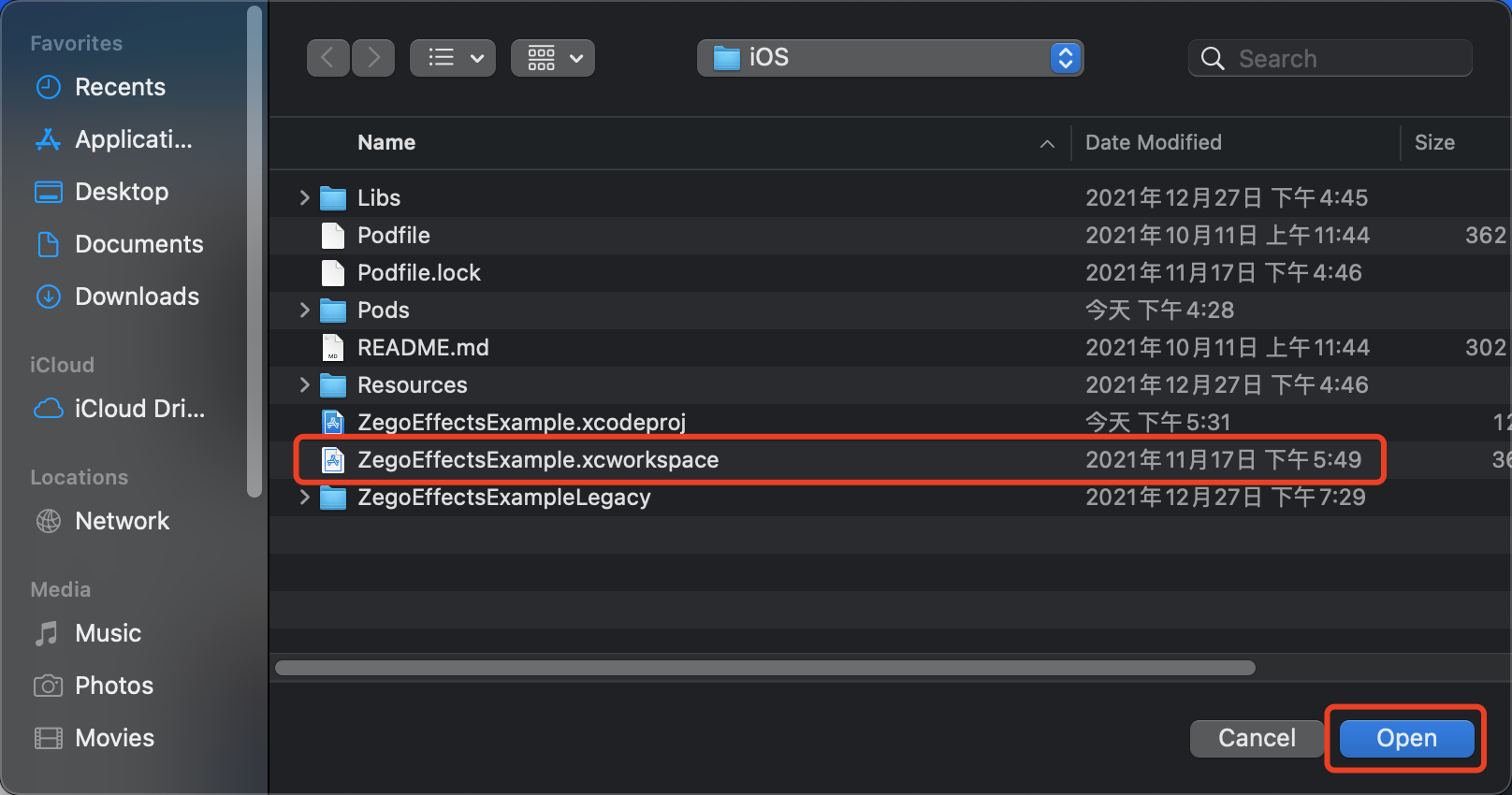This screenshot has width=1512, height=795.
Task: Click the Applications icon in sidebar
Action: coord(48,139)
